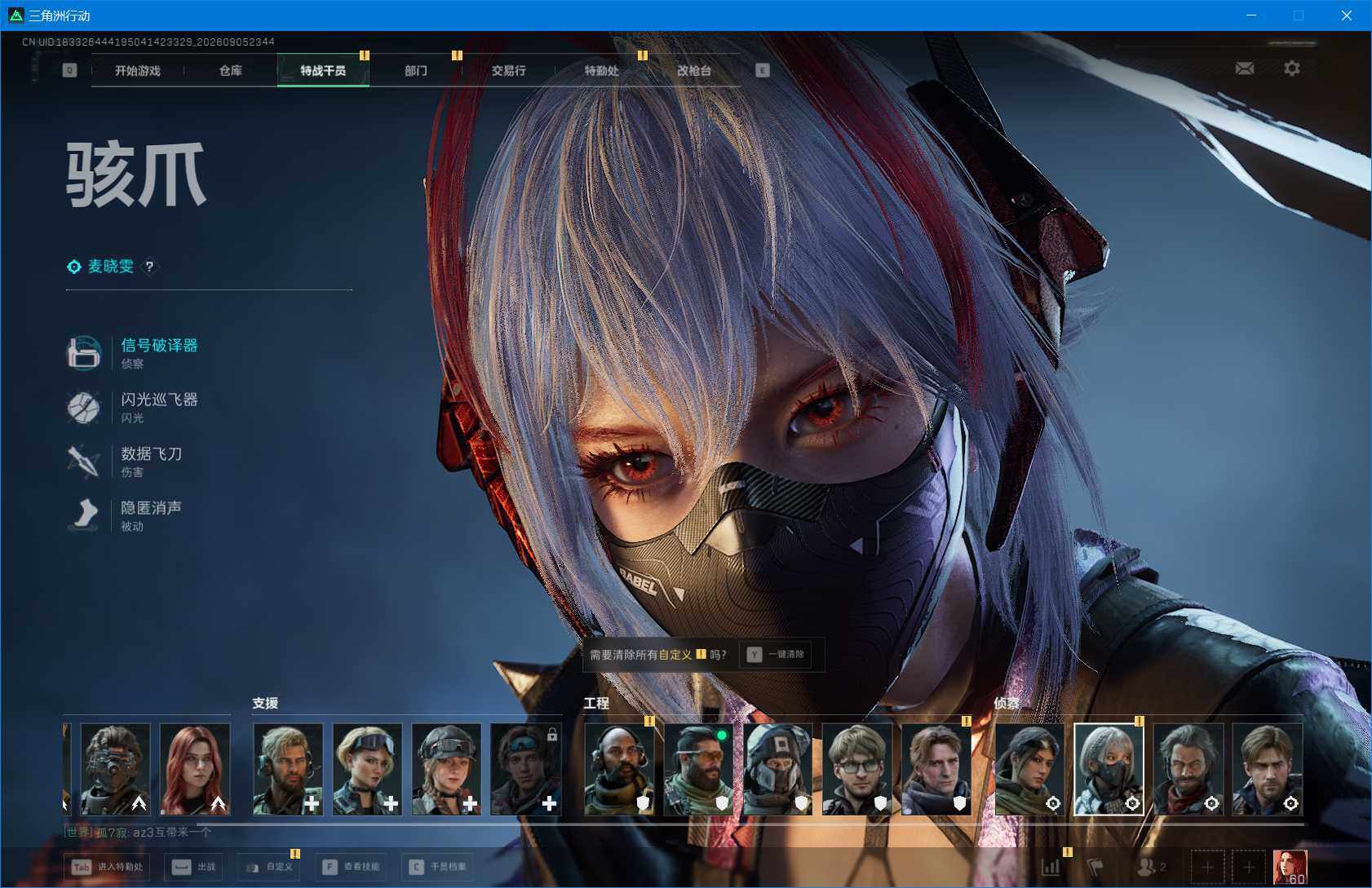Click the second empty squad invite slot
The width and height of the screenshot is (1372, 888).
pos(1249,867)
